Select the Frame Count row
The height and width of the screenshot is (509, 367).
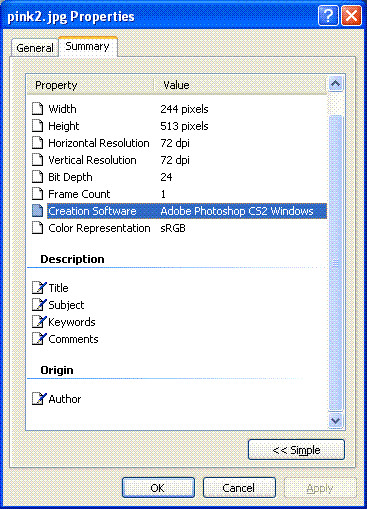click(177, 194)
